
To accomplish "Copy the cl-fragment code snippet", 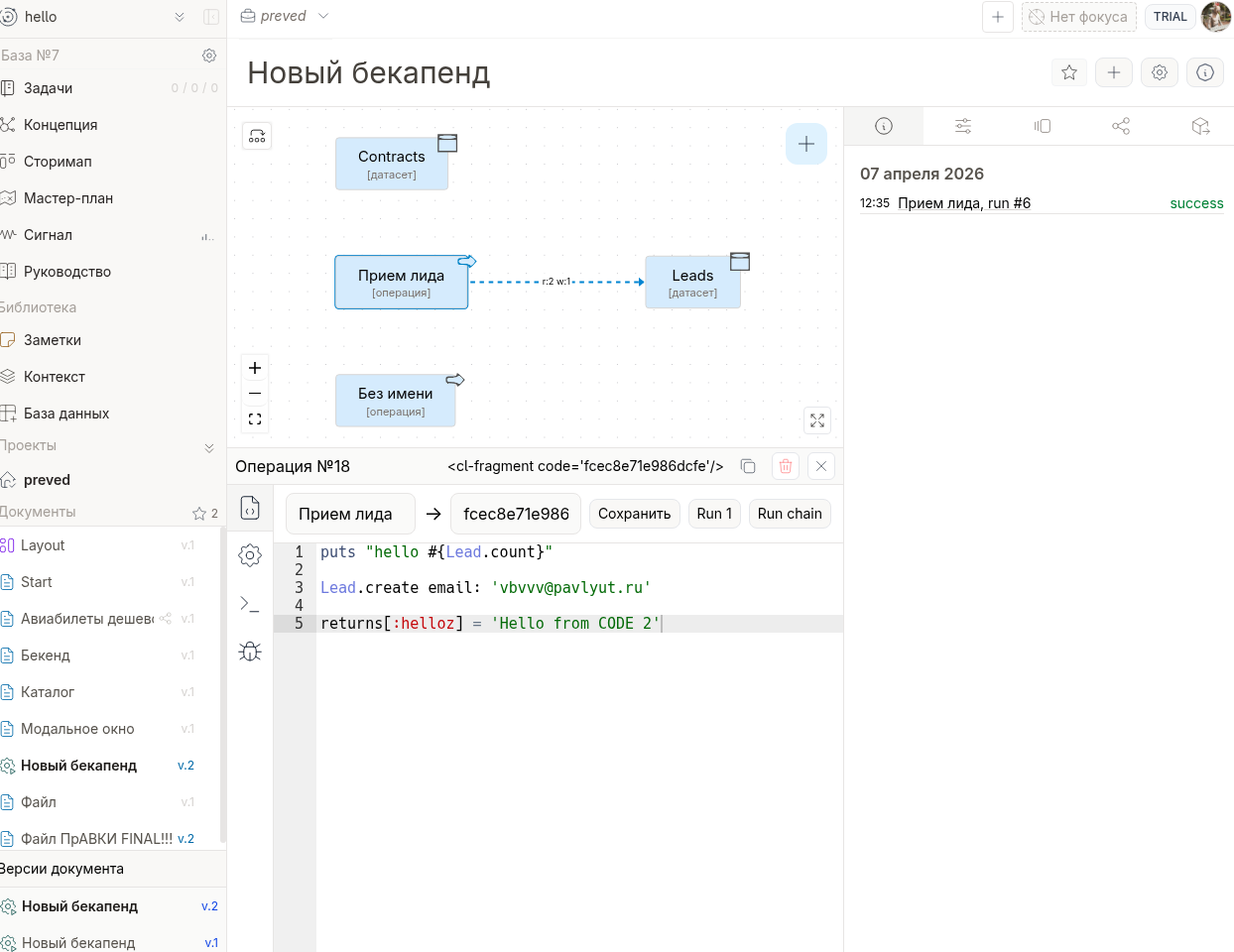I will tap(749, 466).
